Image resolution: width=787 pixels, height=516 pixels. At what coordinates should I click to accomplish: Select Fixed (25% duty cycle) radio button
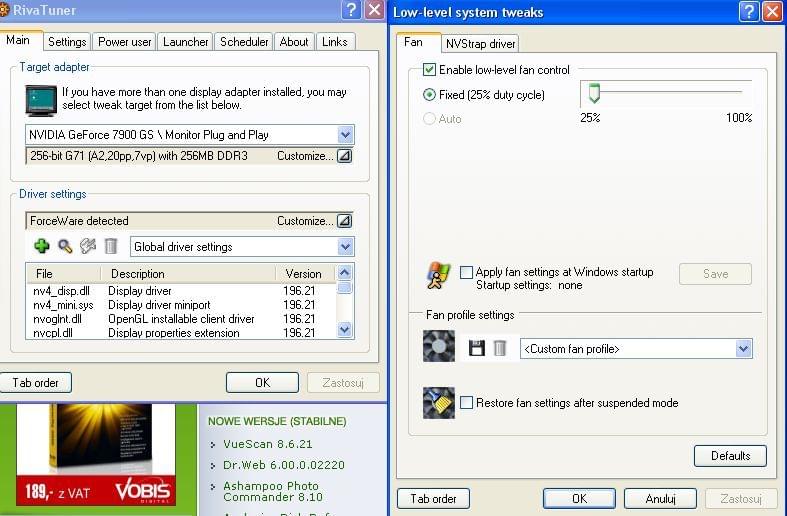point(429,94)
